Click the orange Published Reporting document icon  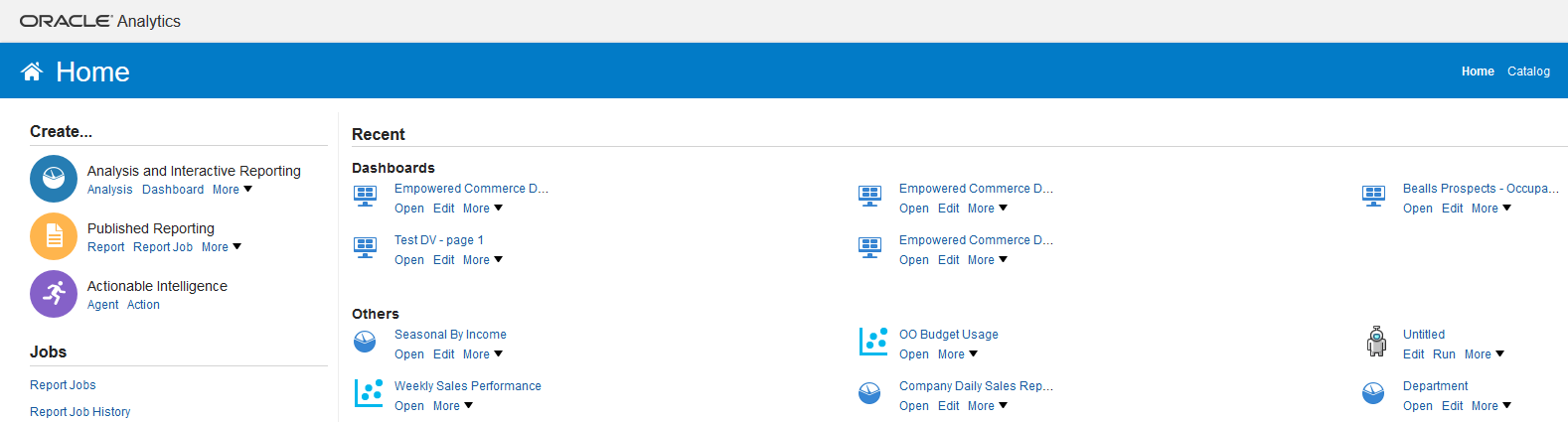click(x=54, y=236)
